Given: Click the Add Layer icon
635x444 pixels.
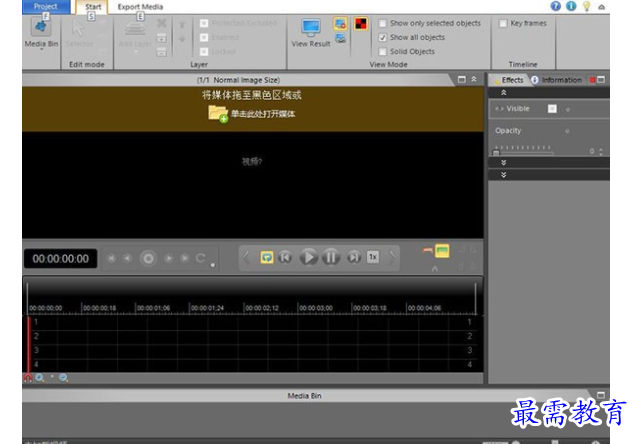Looking at the screenshot, I should click(135, 29).
